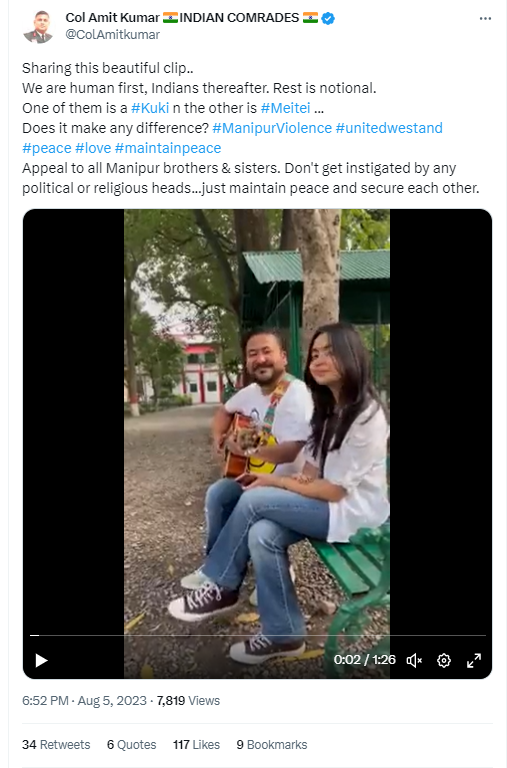This screenshot has height=768, width=507.
Task: Expand video to fullscreen
Action: coord(474,660)
